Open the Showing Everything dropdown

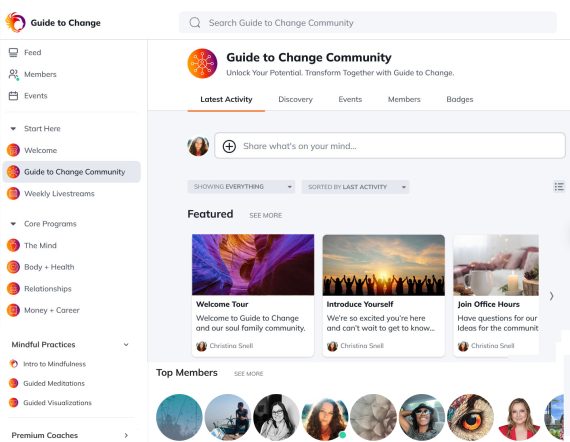[x=241, y=187]
